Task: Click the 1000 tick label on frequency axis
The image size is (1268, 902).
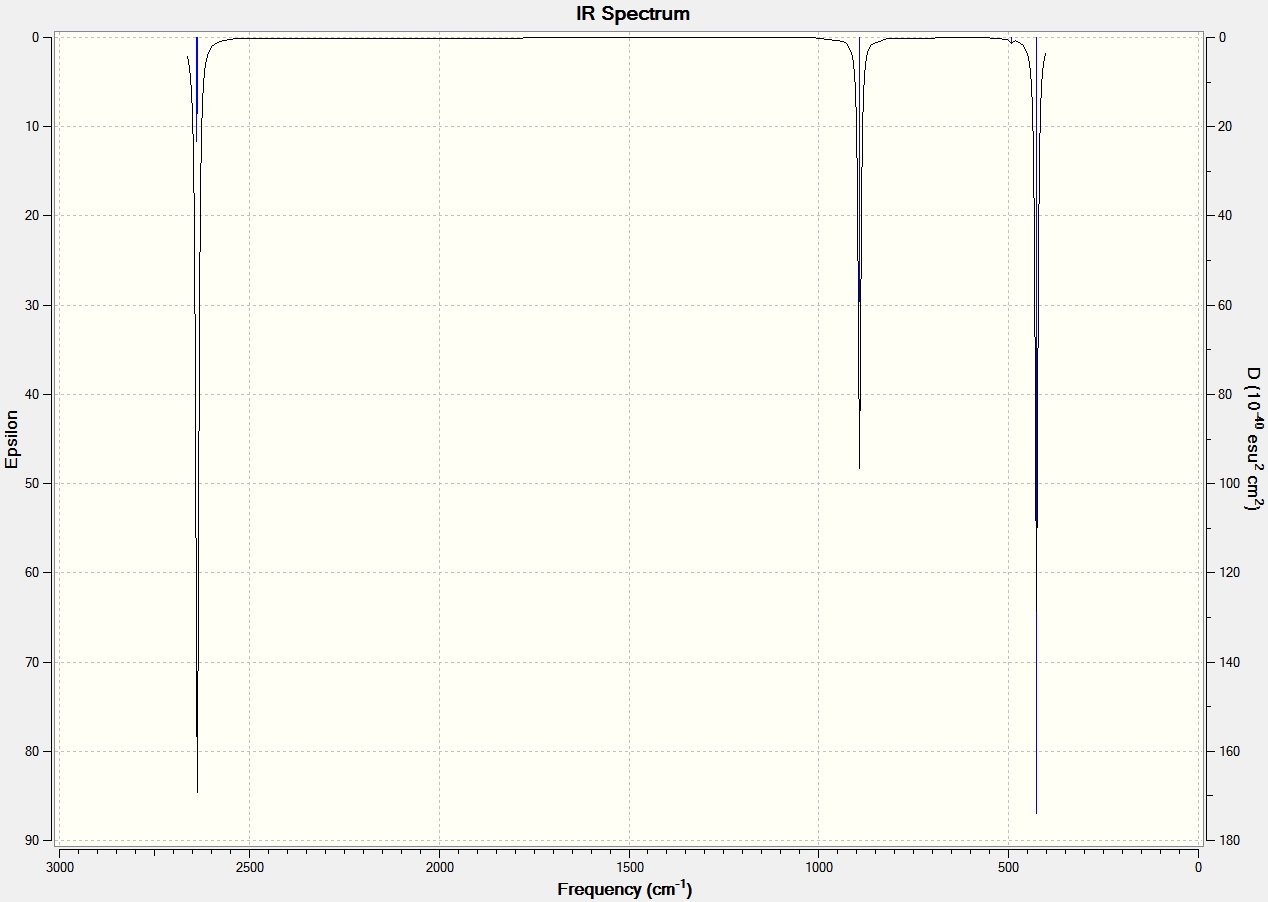Action: point(819,867)
